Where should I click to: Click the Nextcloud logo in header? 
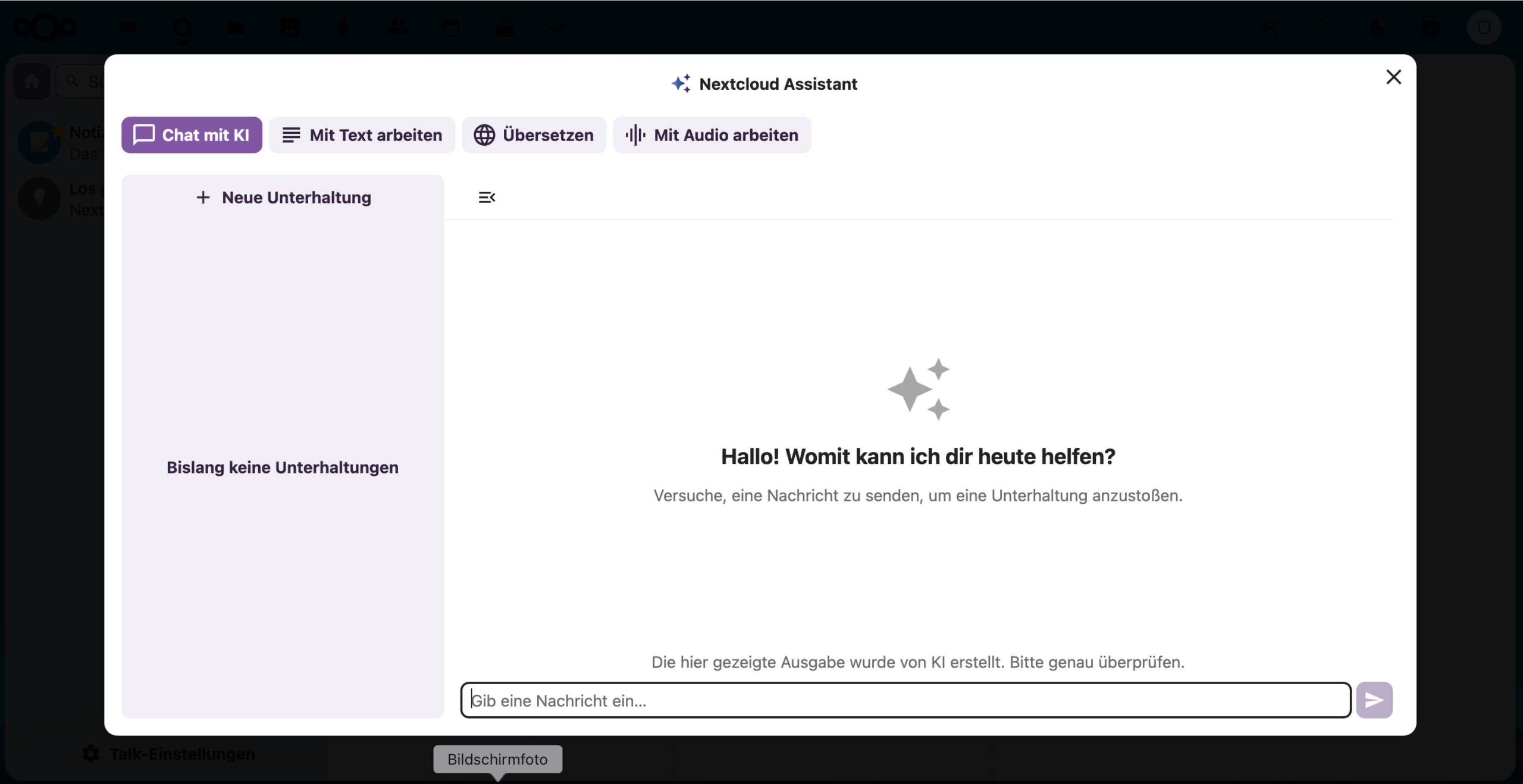click(x=45, y=27)
